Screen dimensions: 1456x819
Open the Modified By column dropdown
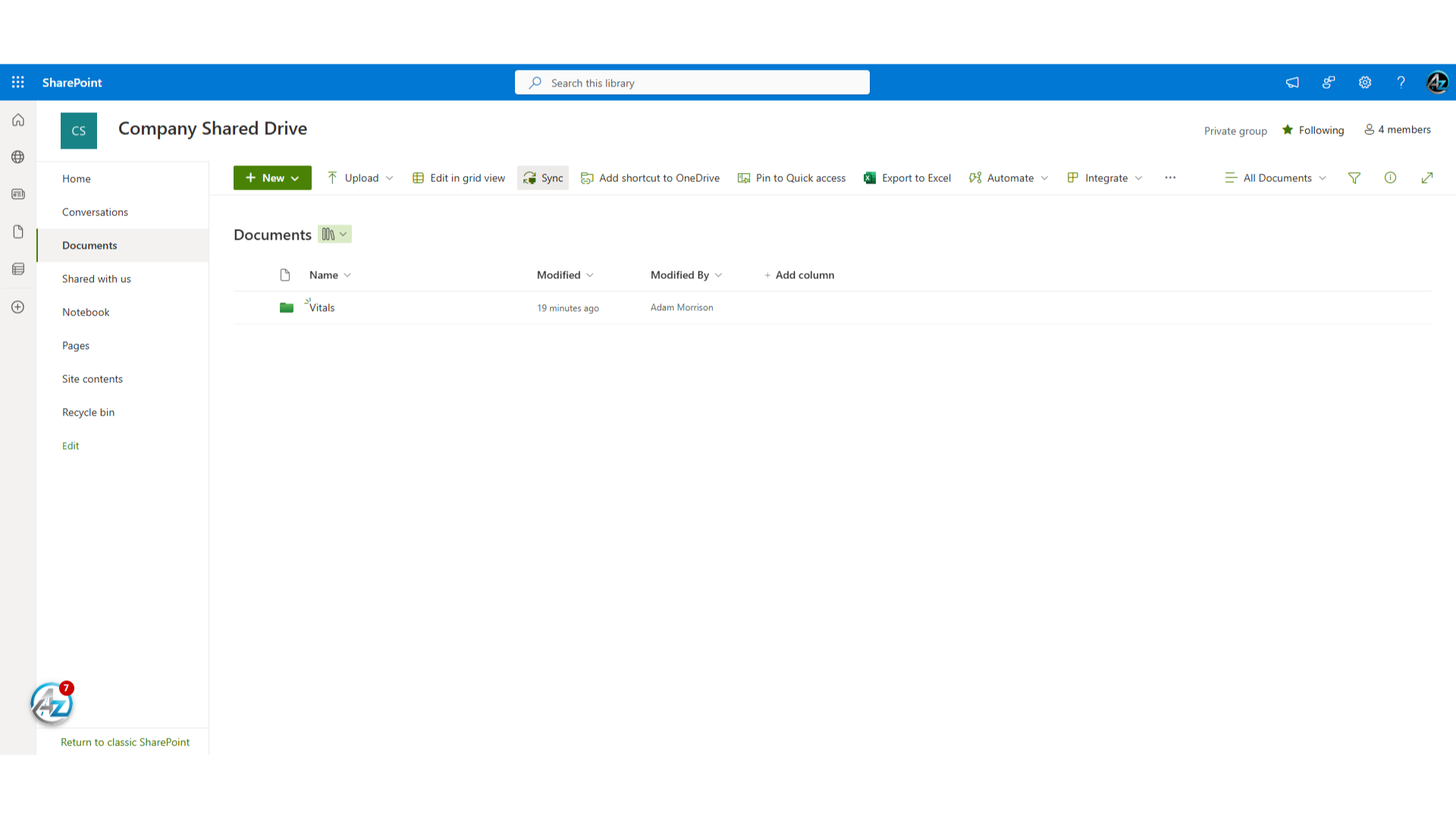tap(686, 275)
